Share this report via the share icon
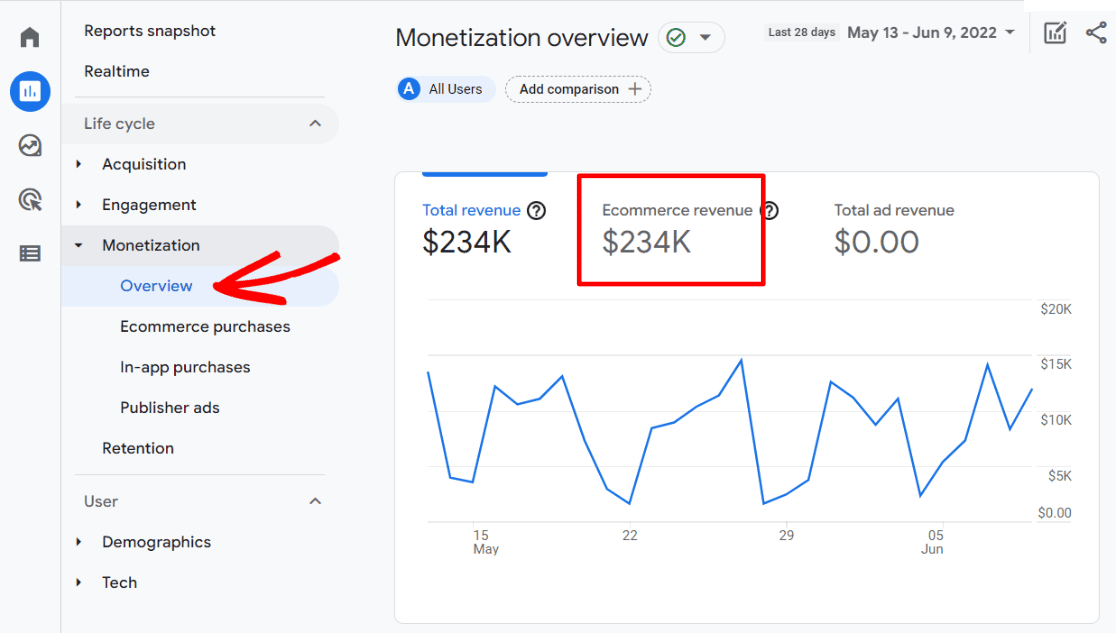Screen dimensions: 1116x633 (1098, 32)
